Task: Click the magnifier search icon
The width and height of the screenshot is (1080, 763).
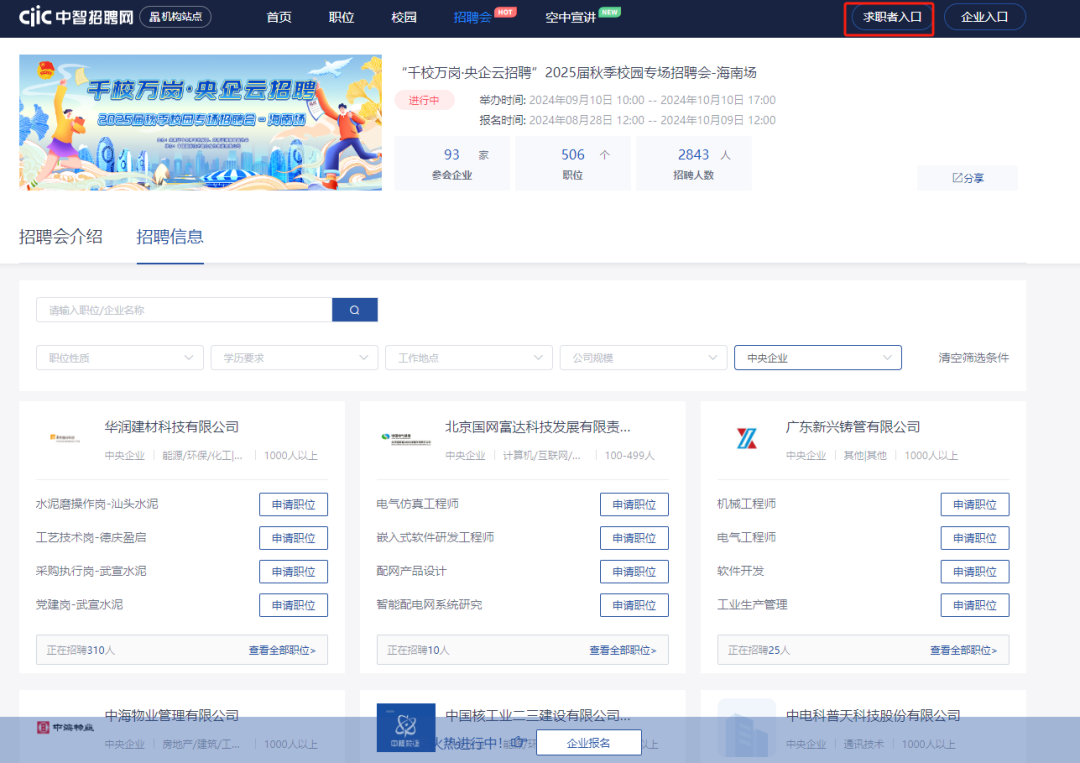Action: pyautogui.click(x=354, y=309)
